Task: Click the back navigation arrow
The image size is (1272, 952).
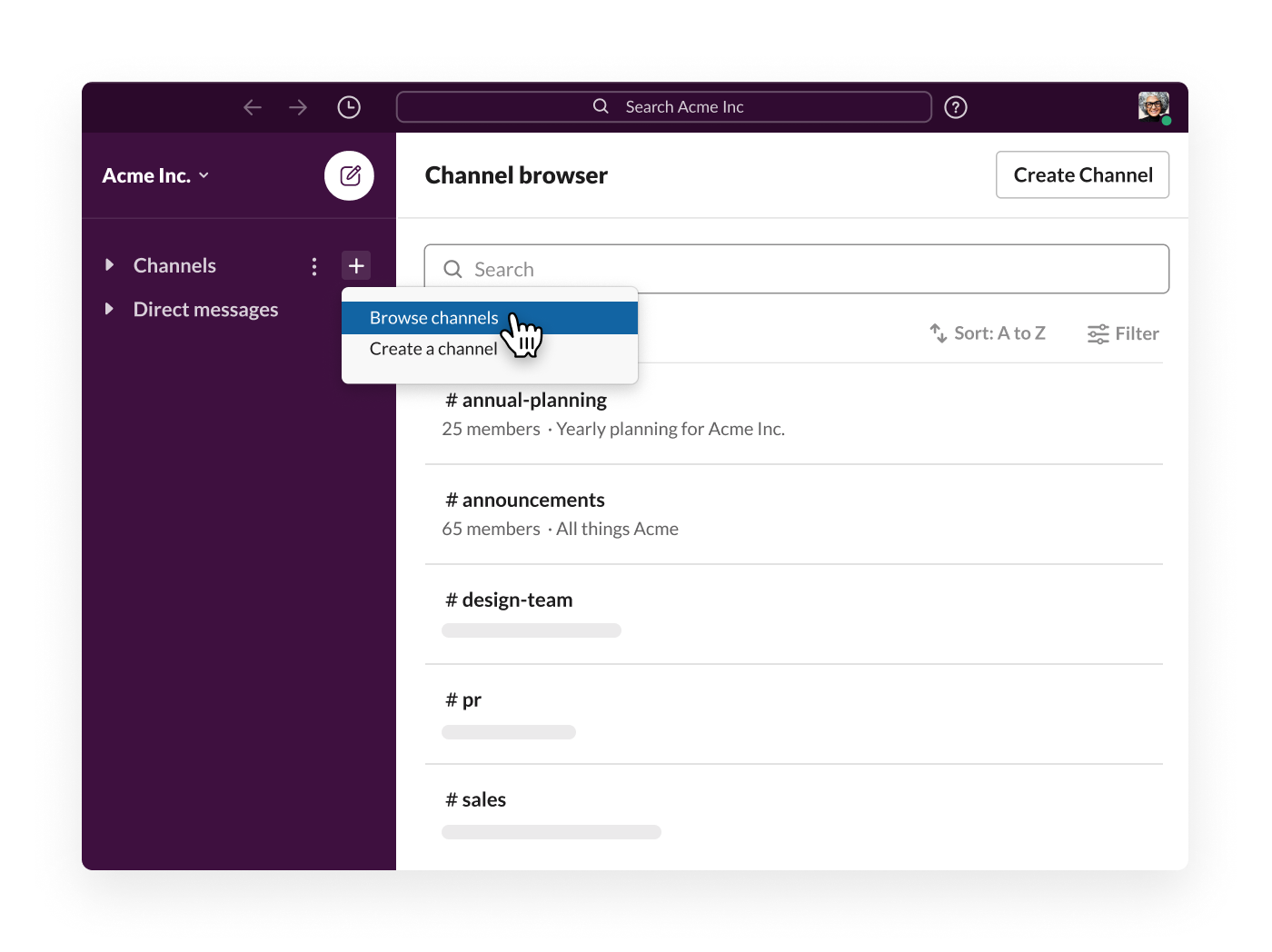Action: point(253,107)
